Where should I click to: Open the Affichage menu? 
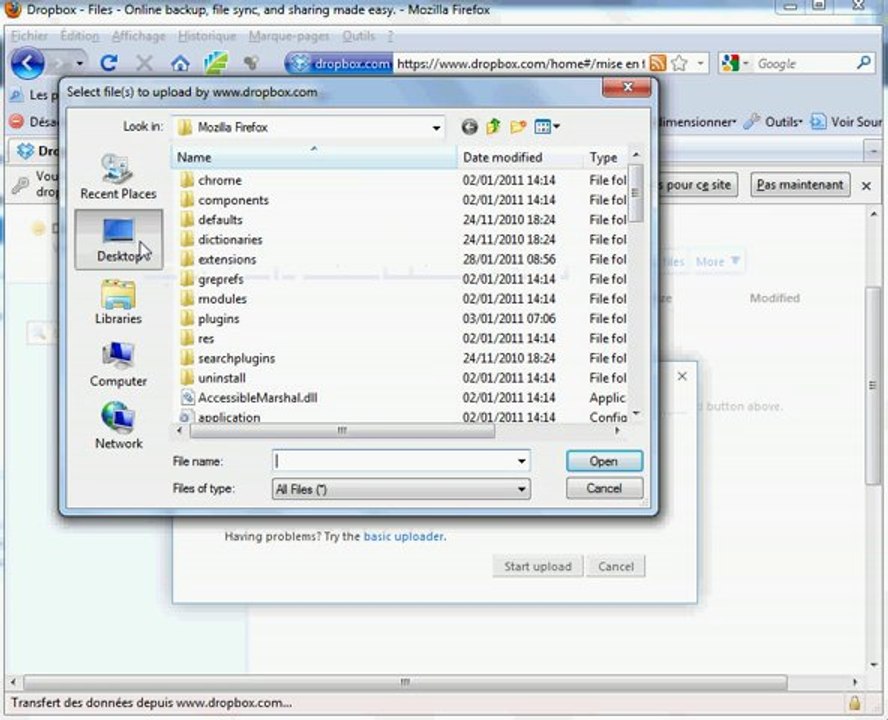tap(138, 36)
